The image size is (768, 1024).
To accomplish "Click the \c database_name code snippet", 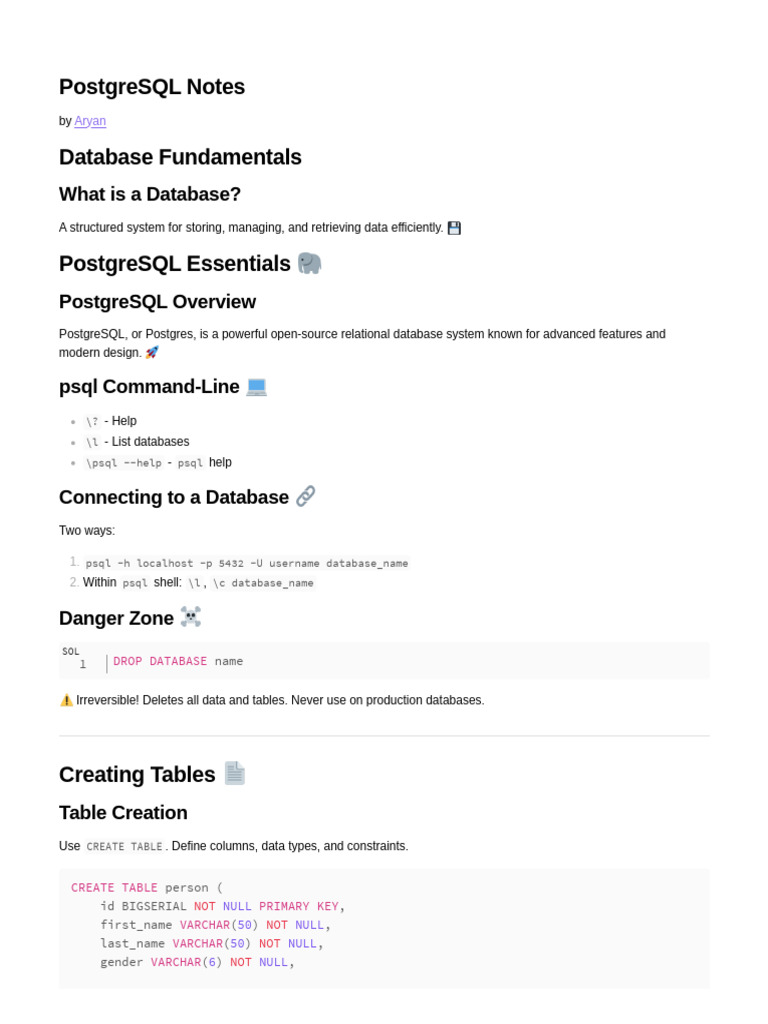I will (264, 583).
